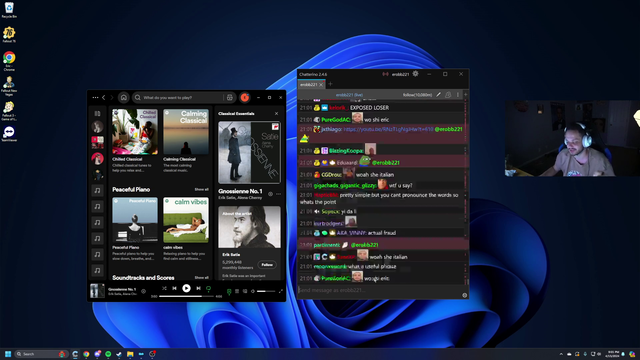
Task: Open Calming Classical playlist cover
Action: pos(186,131)
